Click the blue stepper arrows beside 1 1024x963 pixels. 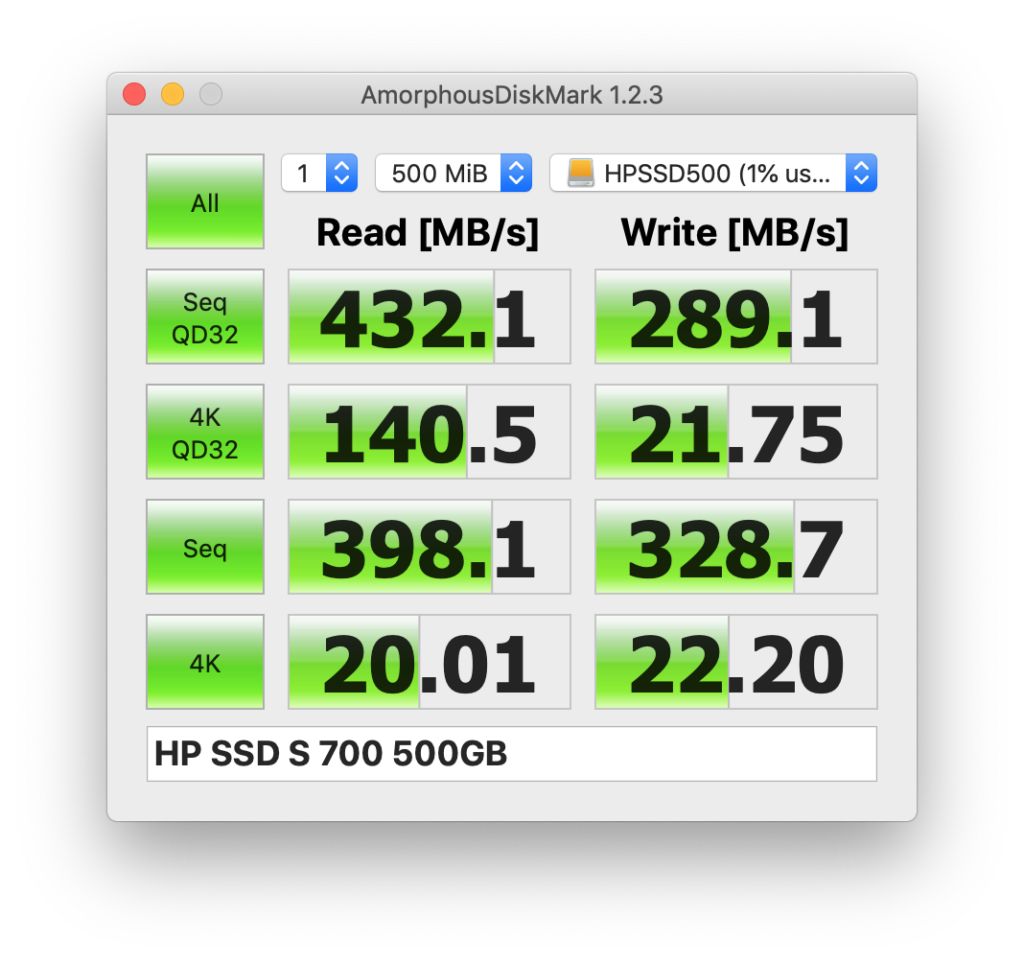[x=342, y=173]
